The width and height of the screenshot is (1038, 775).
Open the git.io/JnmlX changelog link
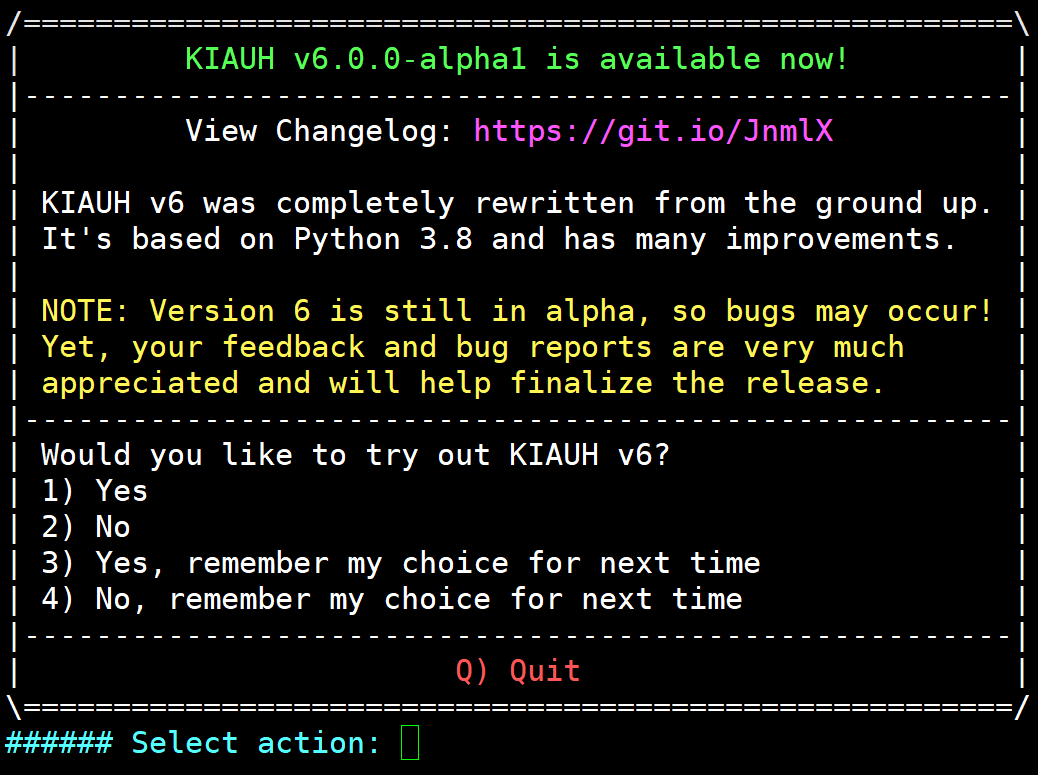tap(653, 131)
